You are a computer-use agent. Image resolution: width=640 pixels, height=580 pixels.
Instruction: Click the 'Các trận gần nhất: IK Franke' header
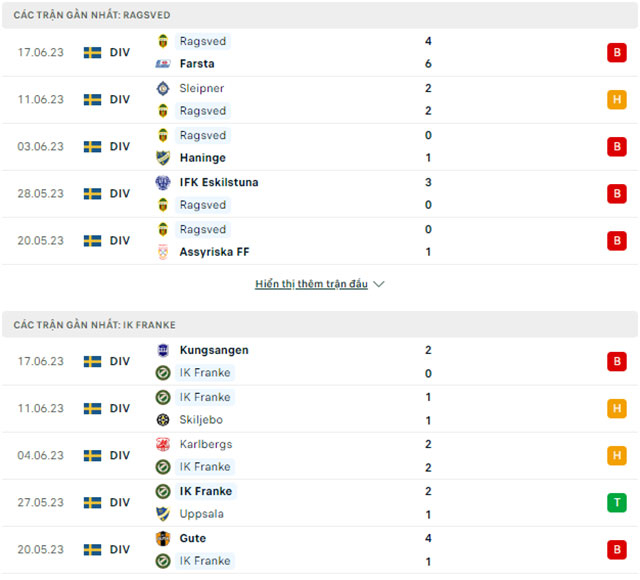pos(95,325)
